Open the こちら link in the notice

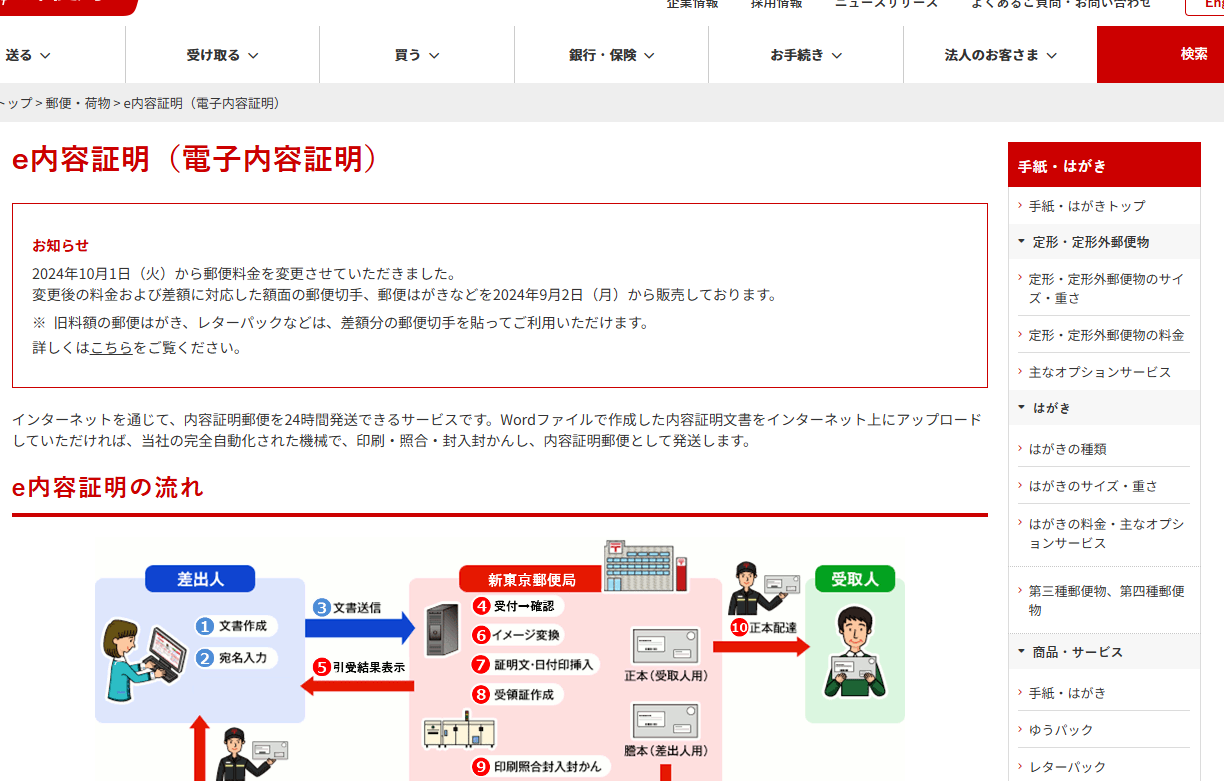(x=111, y=348)
